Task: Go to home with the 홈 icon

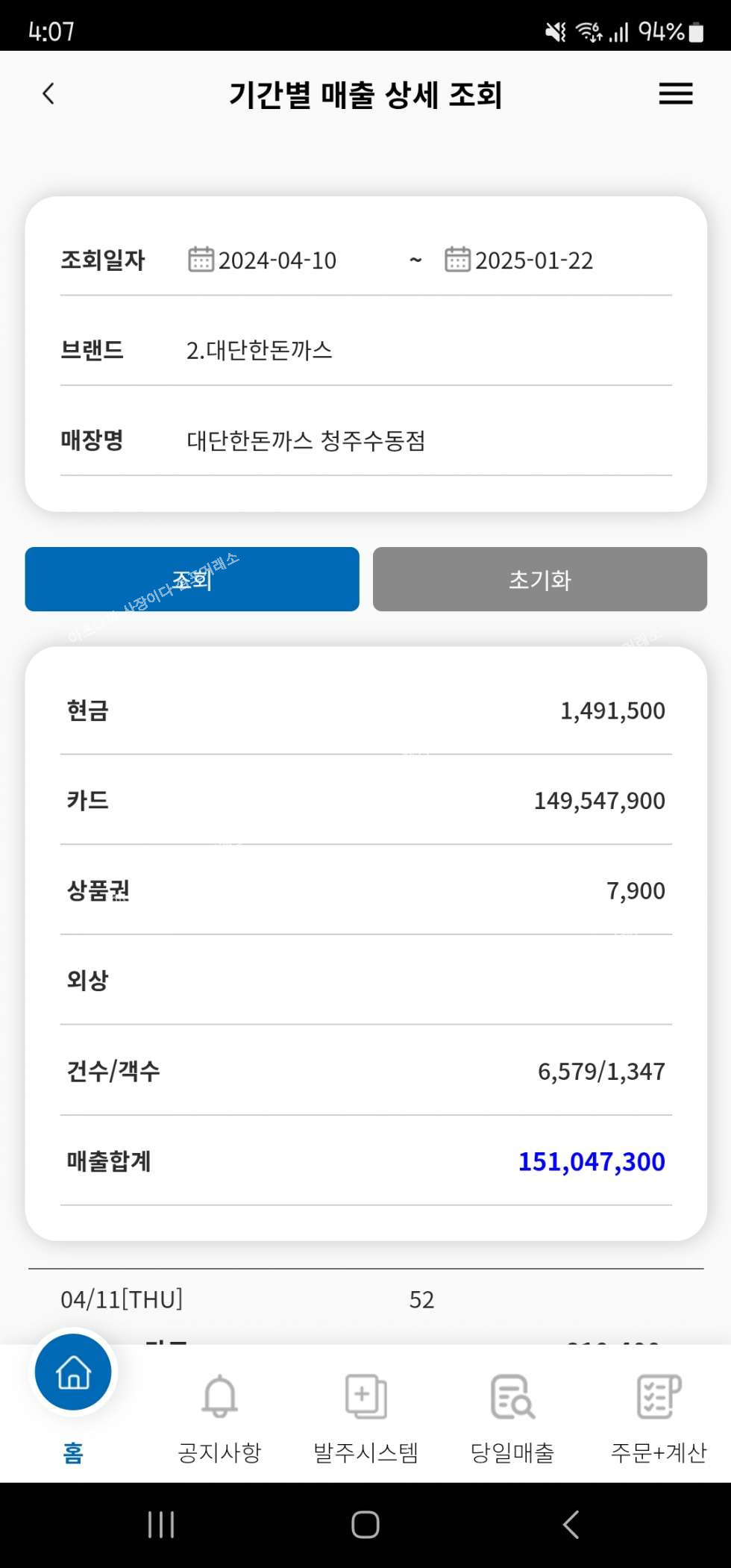Action: tap(73, 1373)
